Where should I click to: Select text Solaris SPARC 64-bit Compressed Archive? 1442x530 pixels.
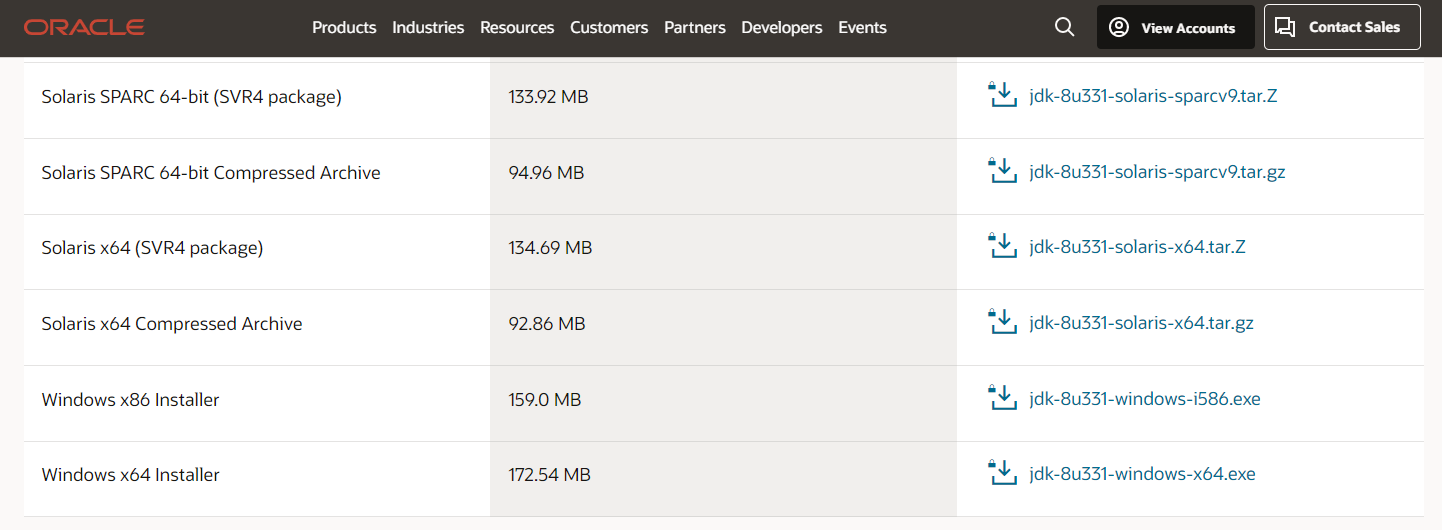tap(211, 173)
